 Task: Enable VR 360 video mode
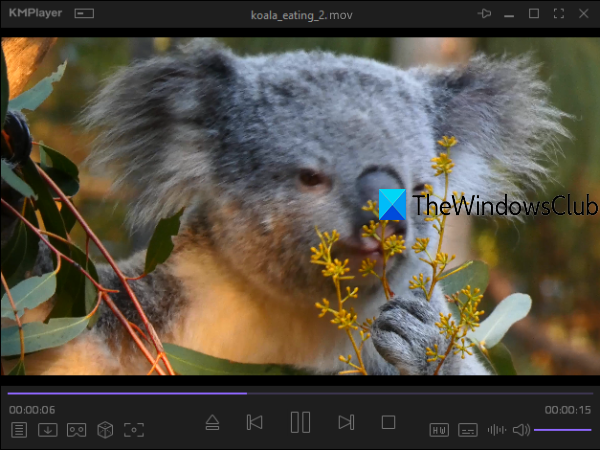click(x=77, y=430)
